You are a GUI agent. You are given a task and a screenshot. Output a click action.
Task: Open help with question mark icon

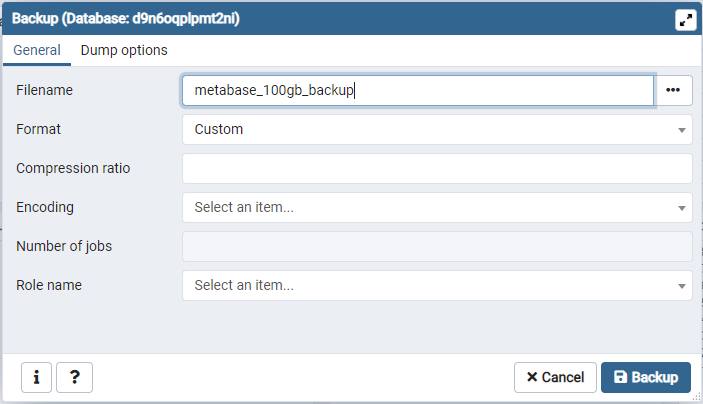(74, 378)
